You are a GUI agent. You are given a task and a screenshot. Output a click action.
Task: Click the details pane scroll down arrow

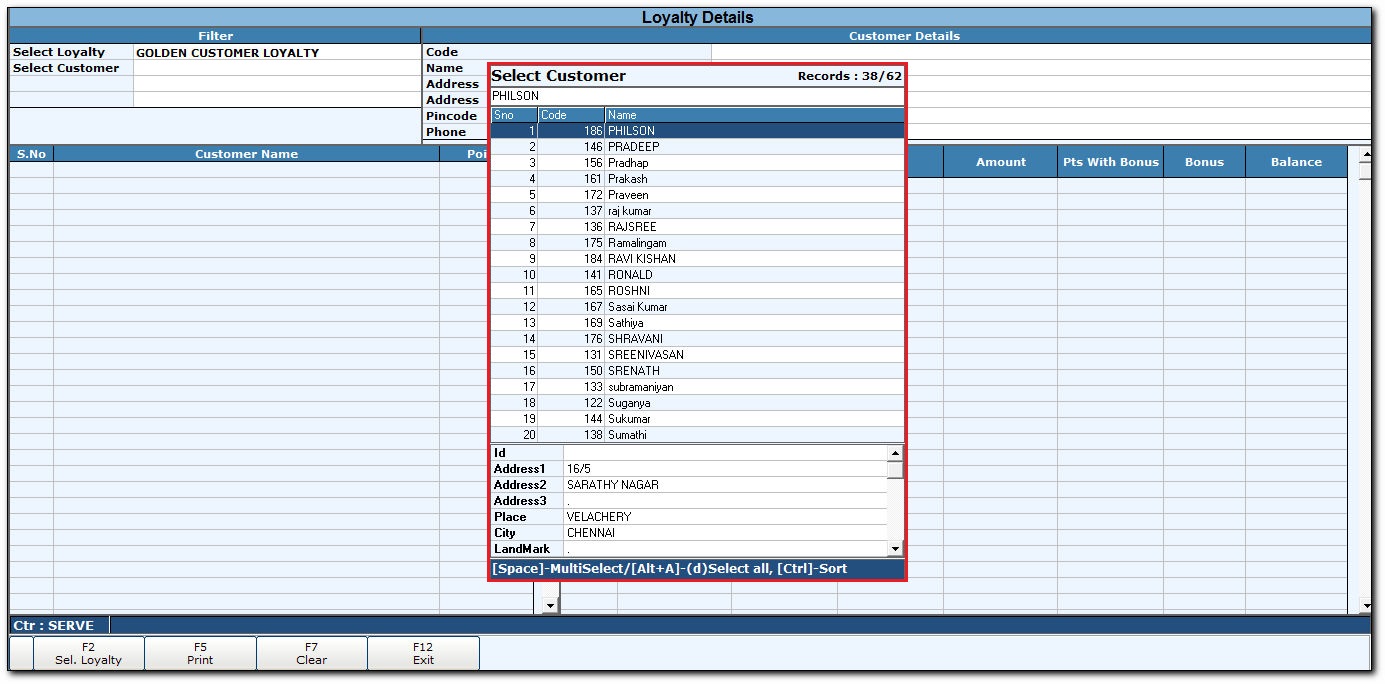[895, 549]
